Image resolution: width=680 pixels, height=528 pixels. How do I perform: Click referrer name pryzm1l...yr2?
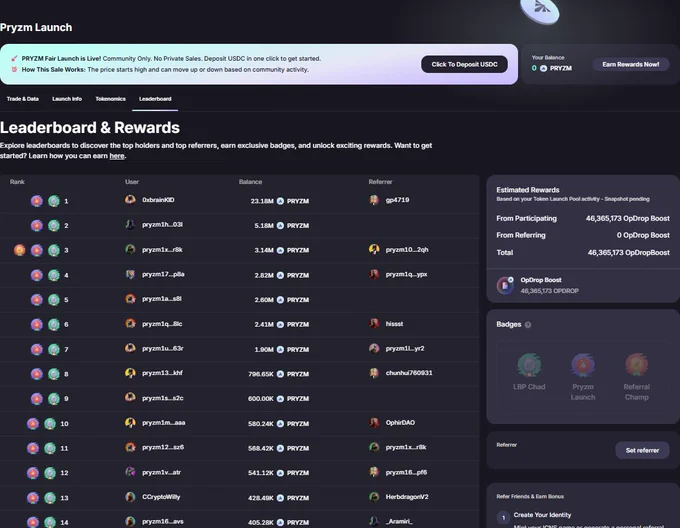(x=405, y=349)
